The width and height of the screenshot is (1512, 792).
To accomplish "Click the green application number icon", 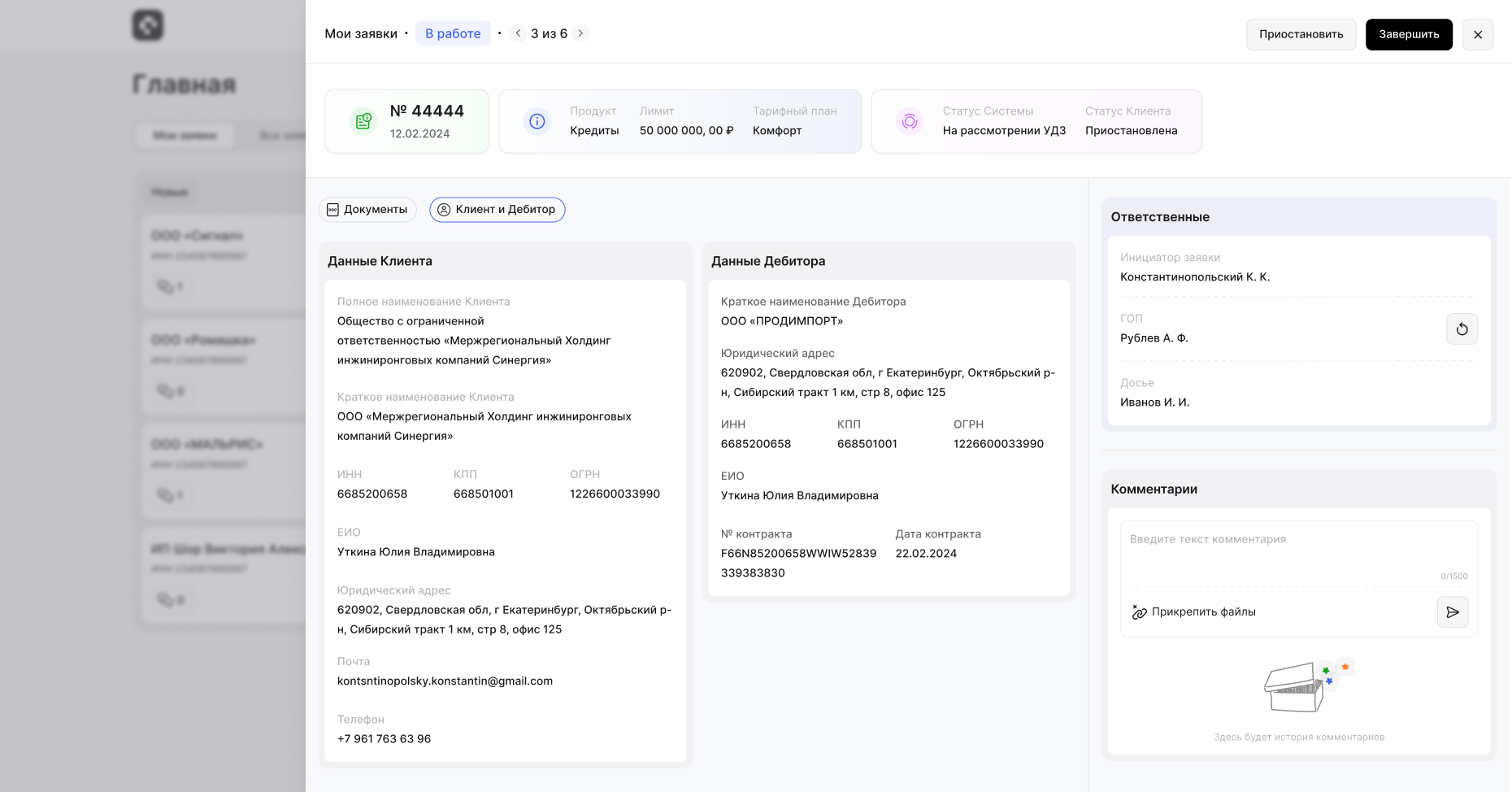I will coord(363,121).
